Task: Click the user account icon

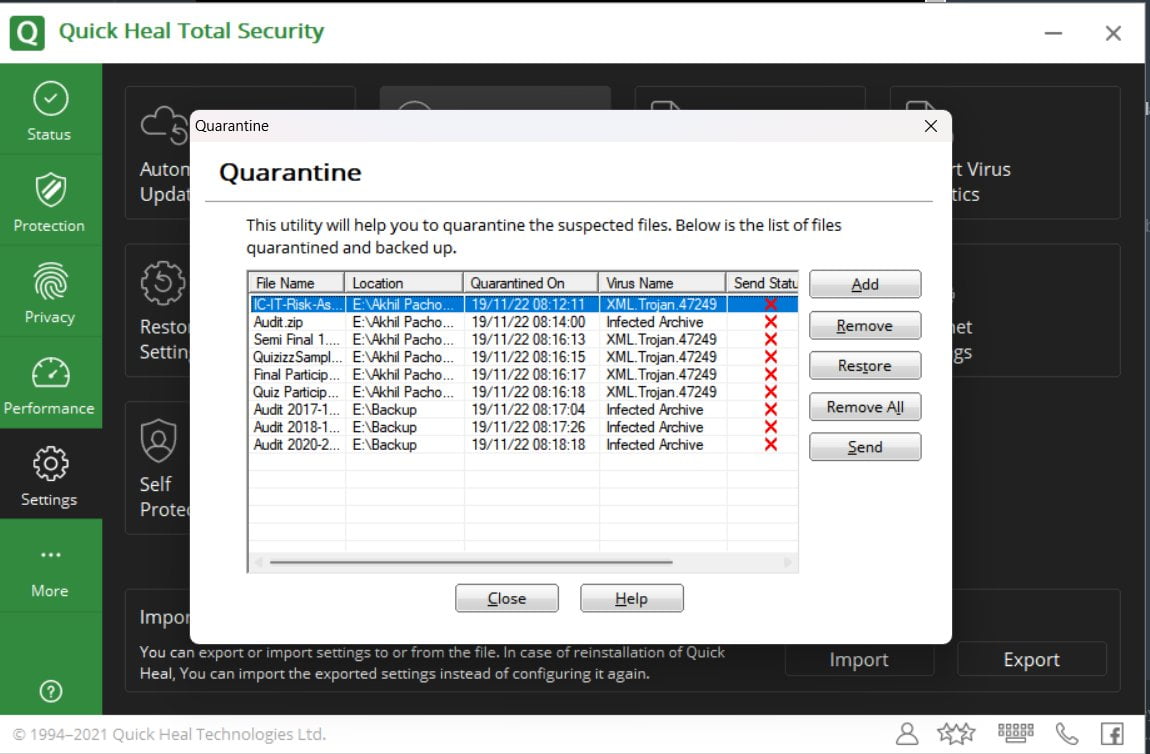Action: click(906, 733)
